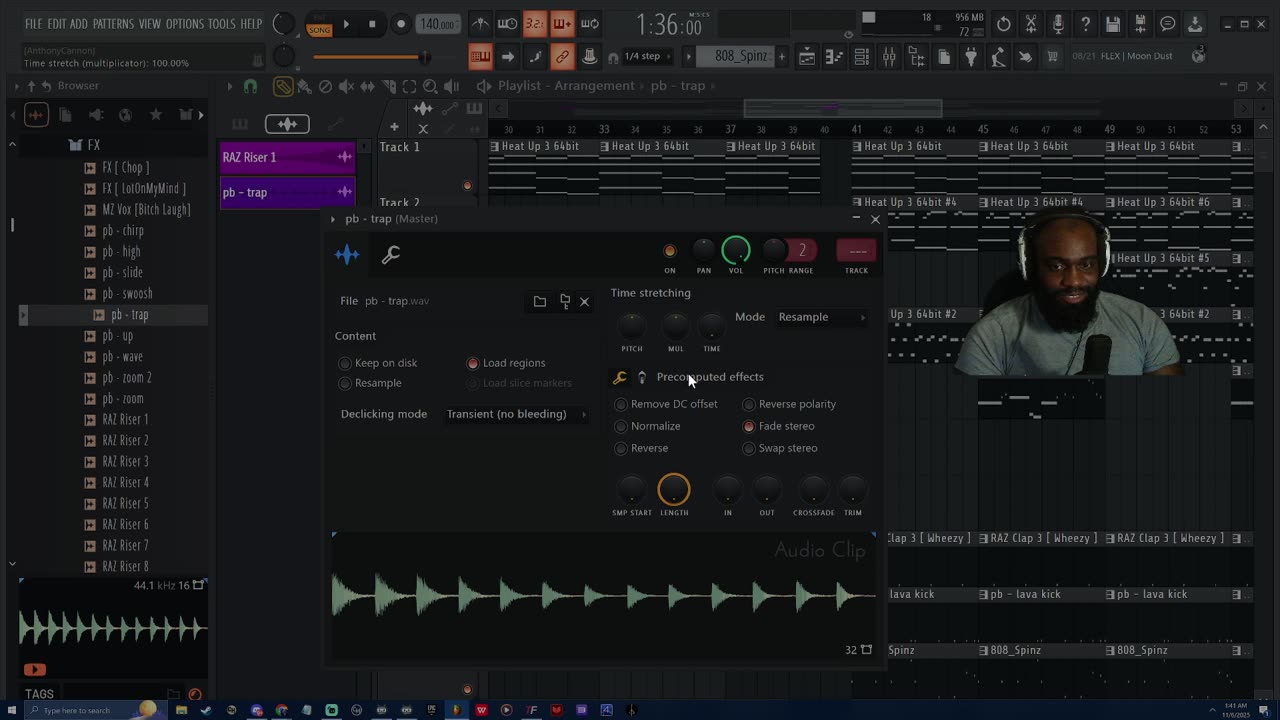Click the Precomputed effects wrench icon
Viewport: 1280px width, 720px height.
(x=620, y=377)
